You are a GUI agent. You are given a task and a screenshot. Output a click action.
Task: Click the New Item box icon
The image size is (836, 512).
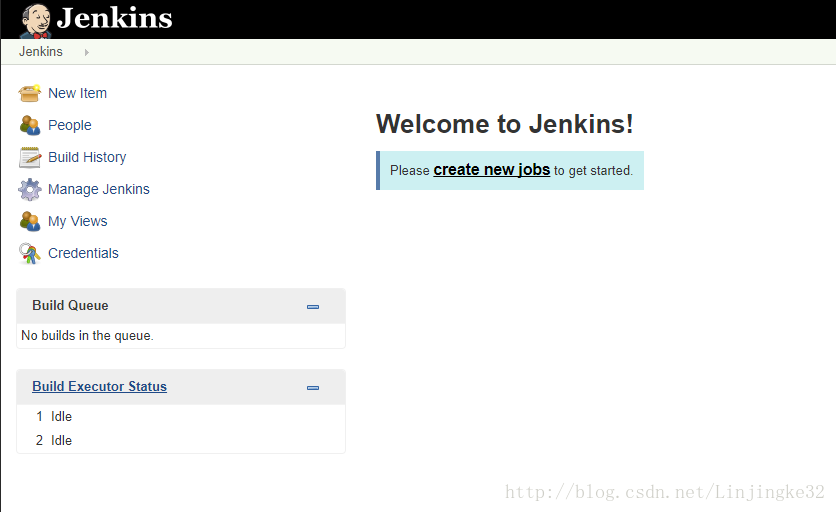click(29, 93)
